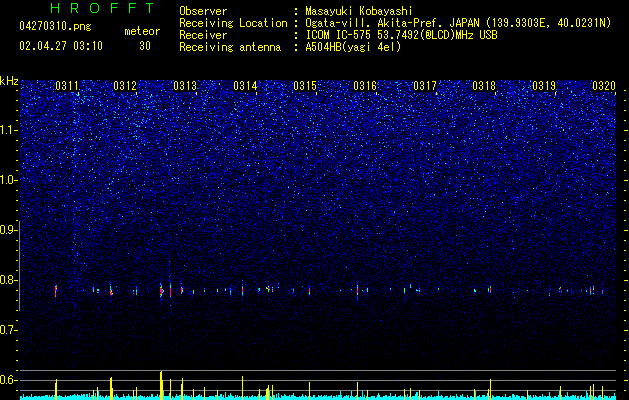Screen dimensions: 629x400
Task: Click the 0317 time marker
Action: (x=425, y=86)
